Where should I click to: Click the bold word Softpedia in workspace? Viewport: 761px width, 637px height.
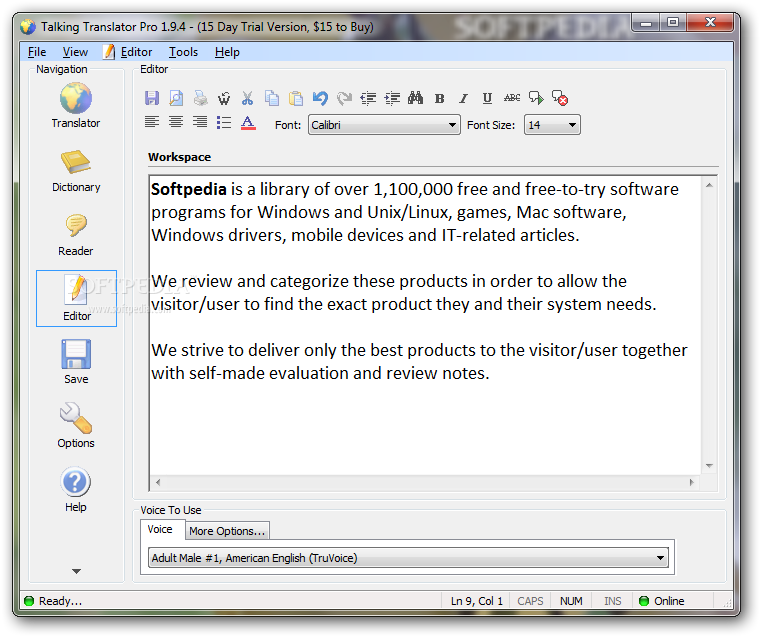188,189
